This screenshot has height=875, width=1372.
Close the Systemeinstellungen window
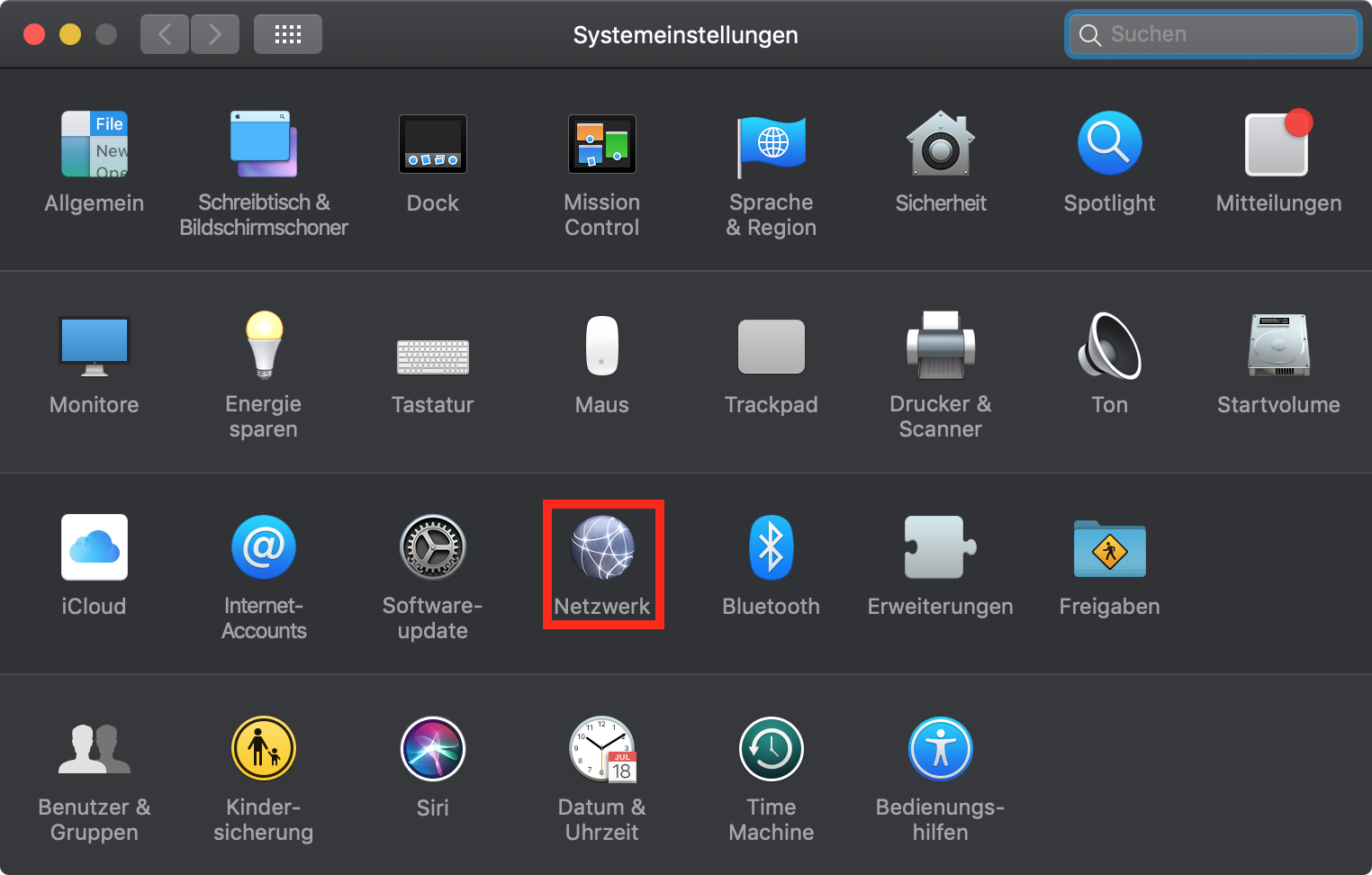tap(34, 34)
